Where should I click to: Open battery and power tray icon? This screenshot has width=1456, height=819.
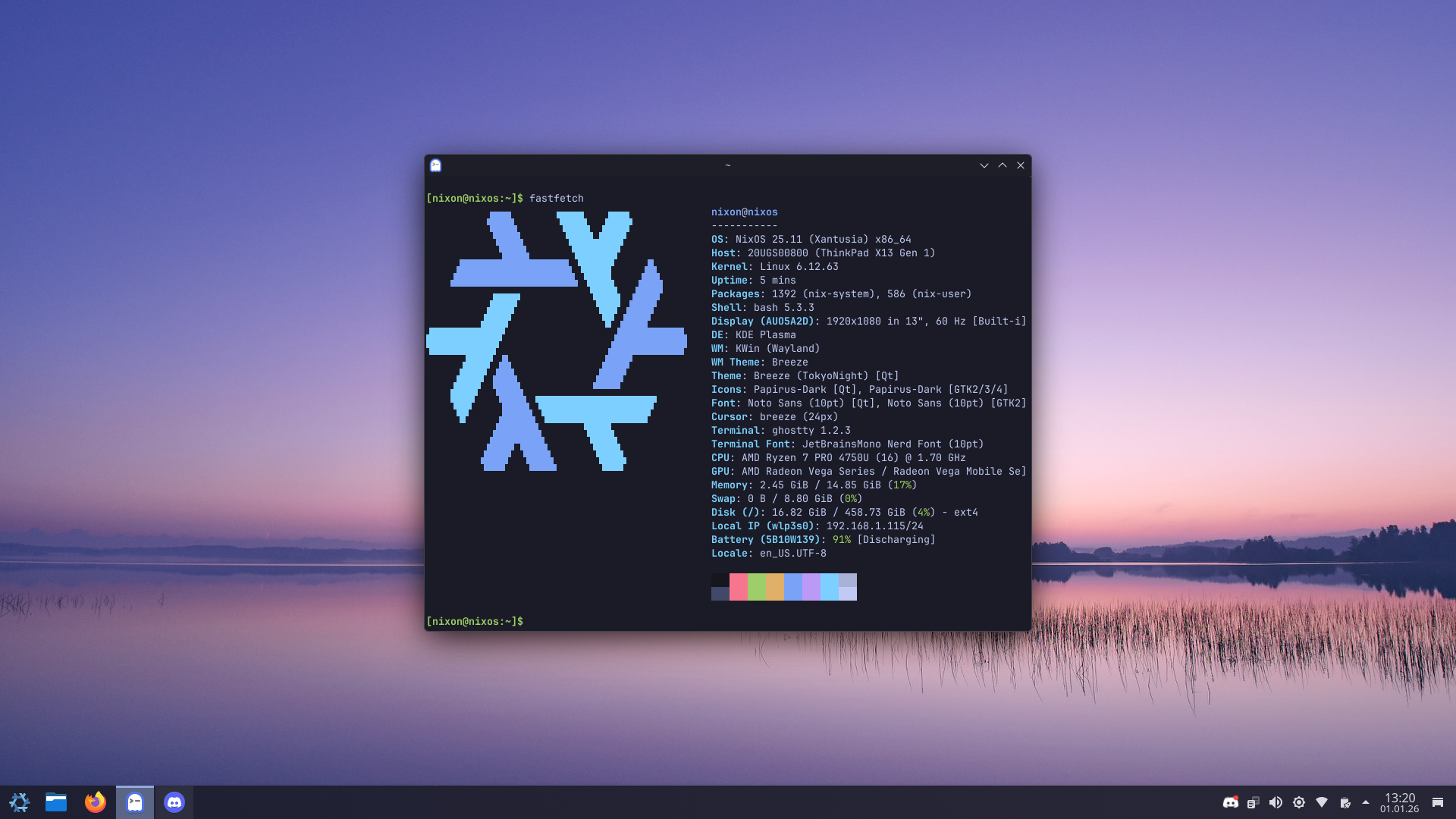pos(1345,802)
